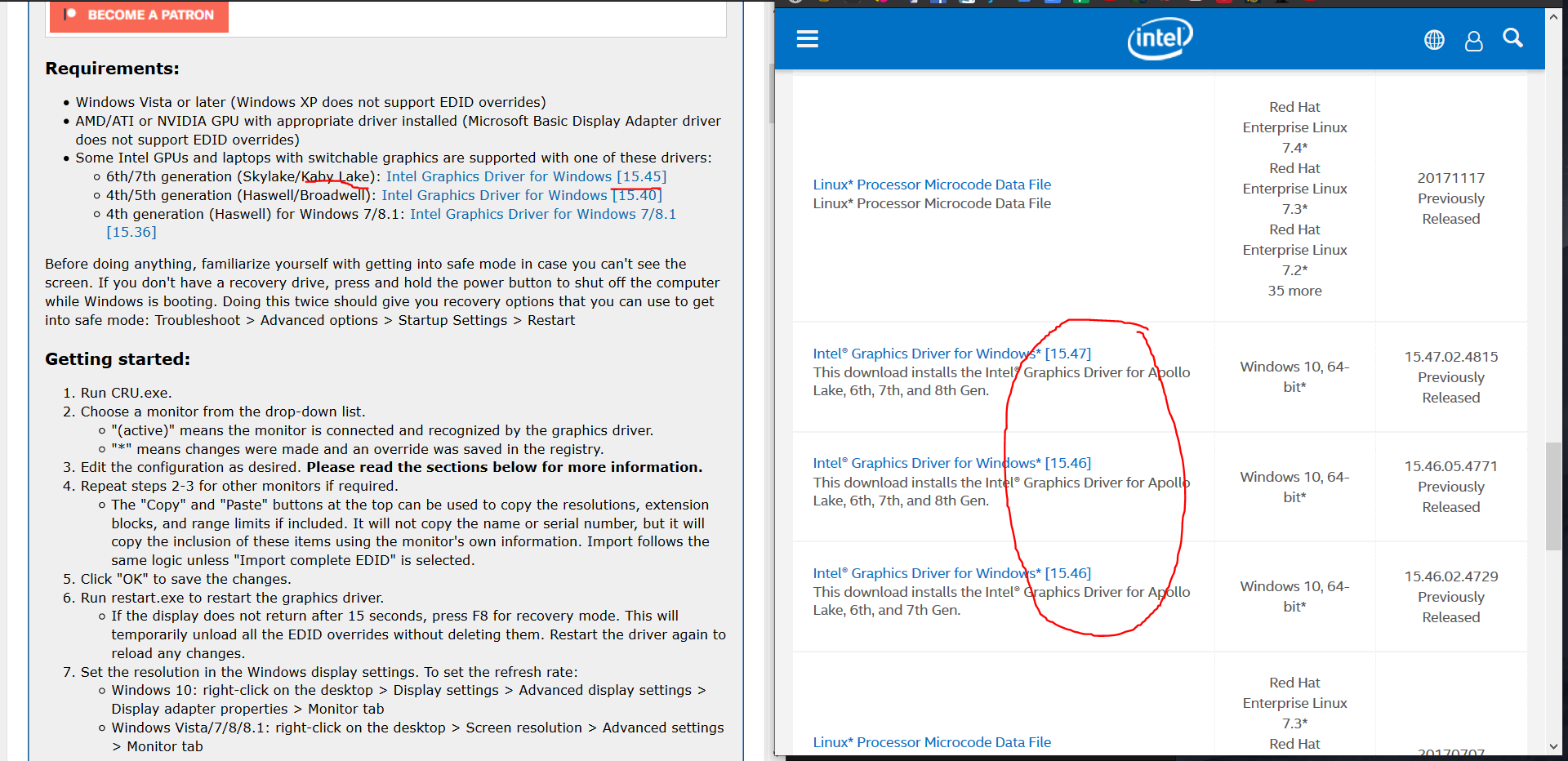Open the Intel Graphics Driver for Windows [15.45] link
The width and height of the screenshot is (1568, 761).
(x=526, y=176)
